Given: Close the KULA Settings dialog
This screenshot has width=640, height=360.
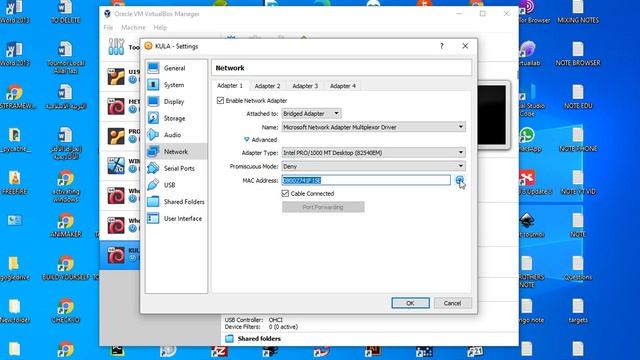Looking at the screenshot, I should click(465, 46).
